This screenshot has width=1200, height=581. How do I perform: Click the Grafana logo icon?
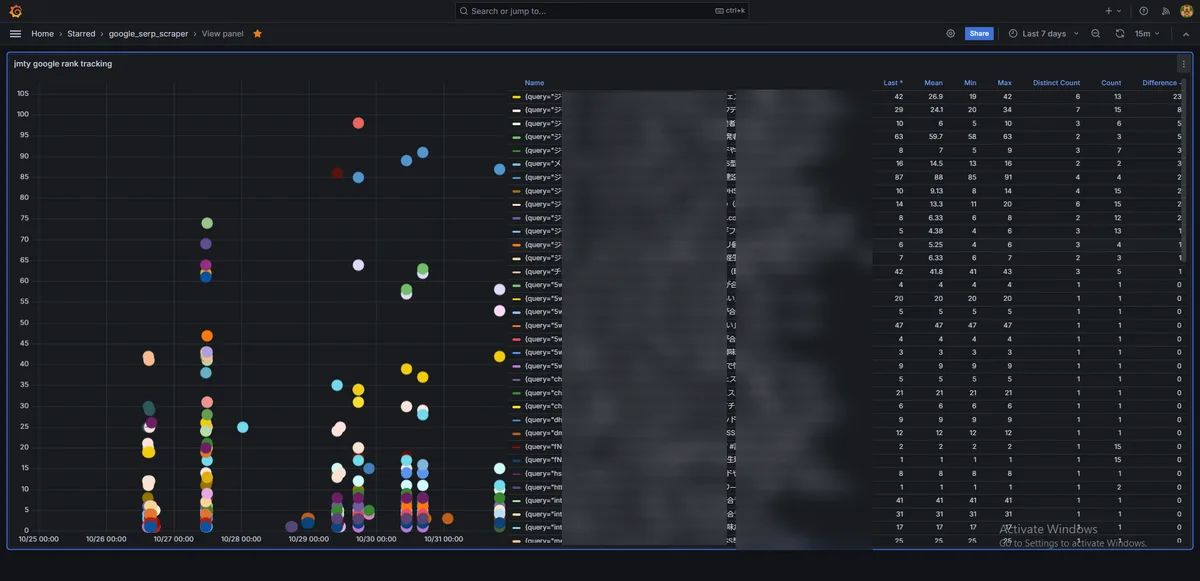click(x=15, y=11)
